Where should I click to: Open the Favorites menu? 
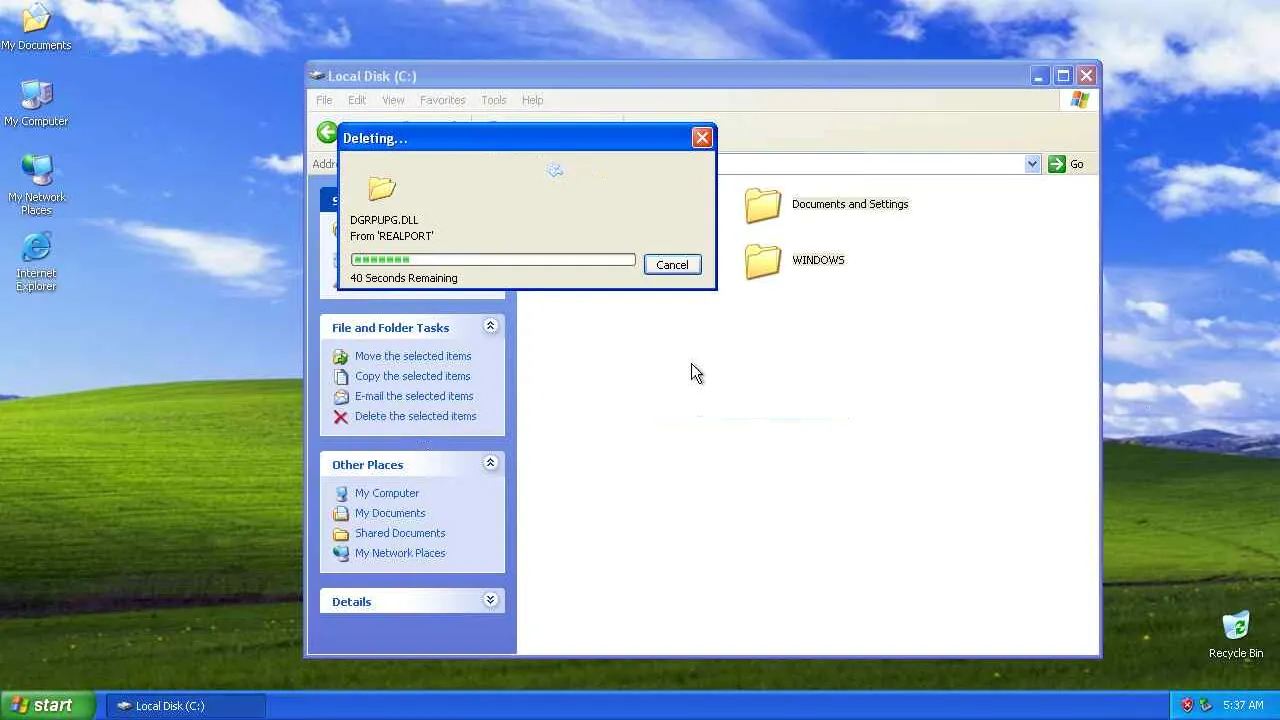pos(443,100)
